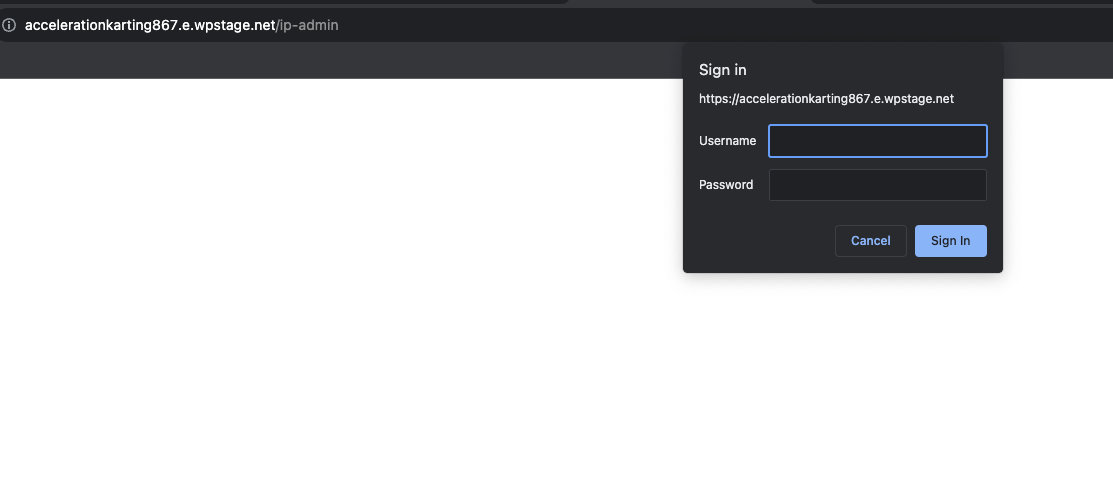This screenshot has width=1113, height=504.
Task: Click the tab strip gap between the tabs
Action: pyautogui.click(x=689, y=2)
